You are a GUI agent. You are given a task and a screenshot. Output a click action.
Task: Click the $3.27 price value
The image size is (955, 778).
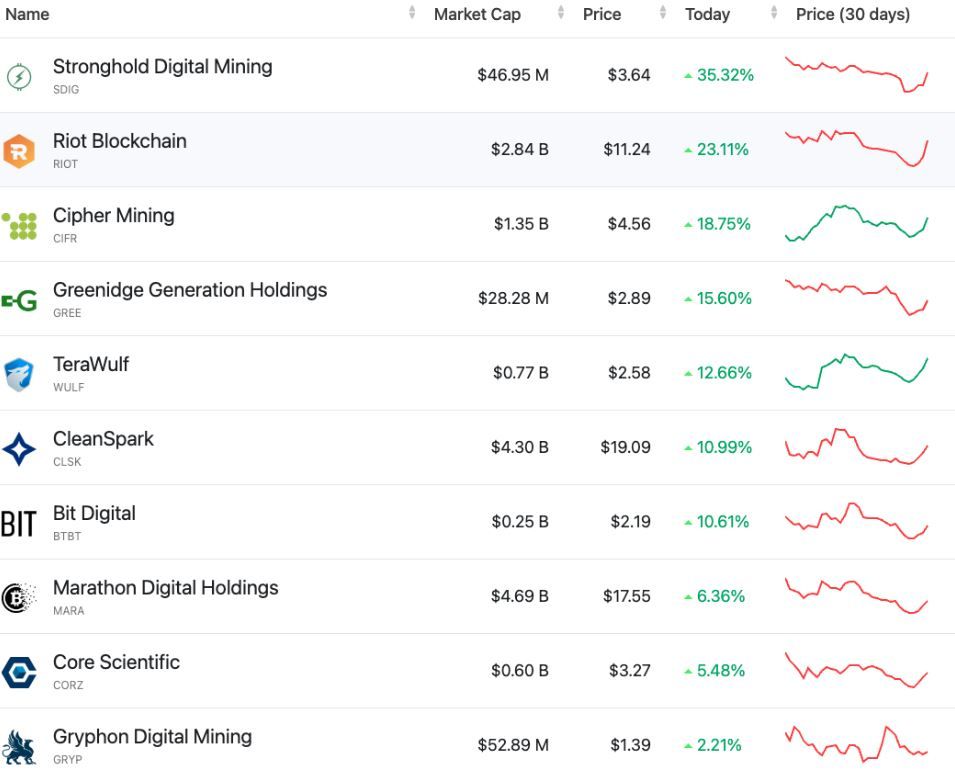(630, 670)
